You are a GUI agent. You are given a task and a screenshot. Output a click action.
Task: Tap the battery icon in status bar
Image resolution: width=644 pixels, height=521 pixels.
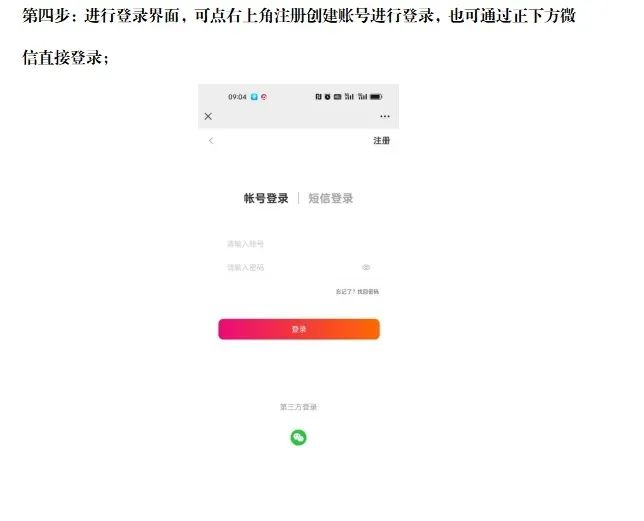376,97
